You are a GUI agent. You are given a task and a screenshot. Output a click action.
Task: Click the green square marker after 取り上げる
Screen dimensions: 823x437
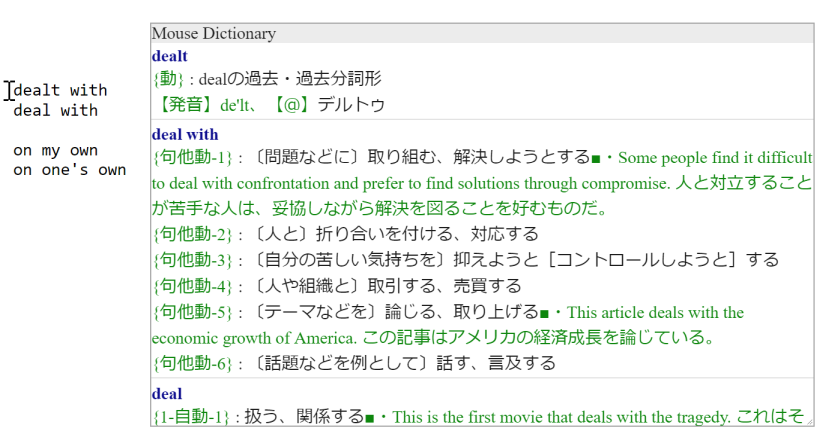544,314
